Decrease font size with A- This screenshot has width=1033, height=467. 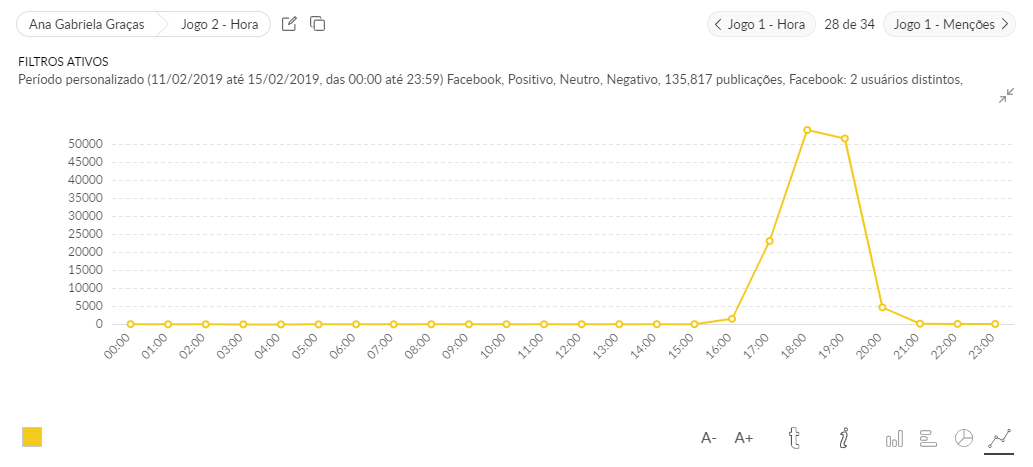click(709, 438)
